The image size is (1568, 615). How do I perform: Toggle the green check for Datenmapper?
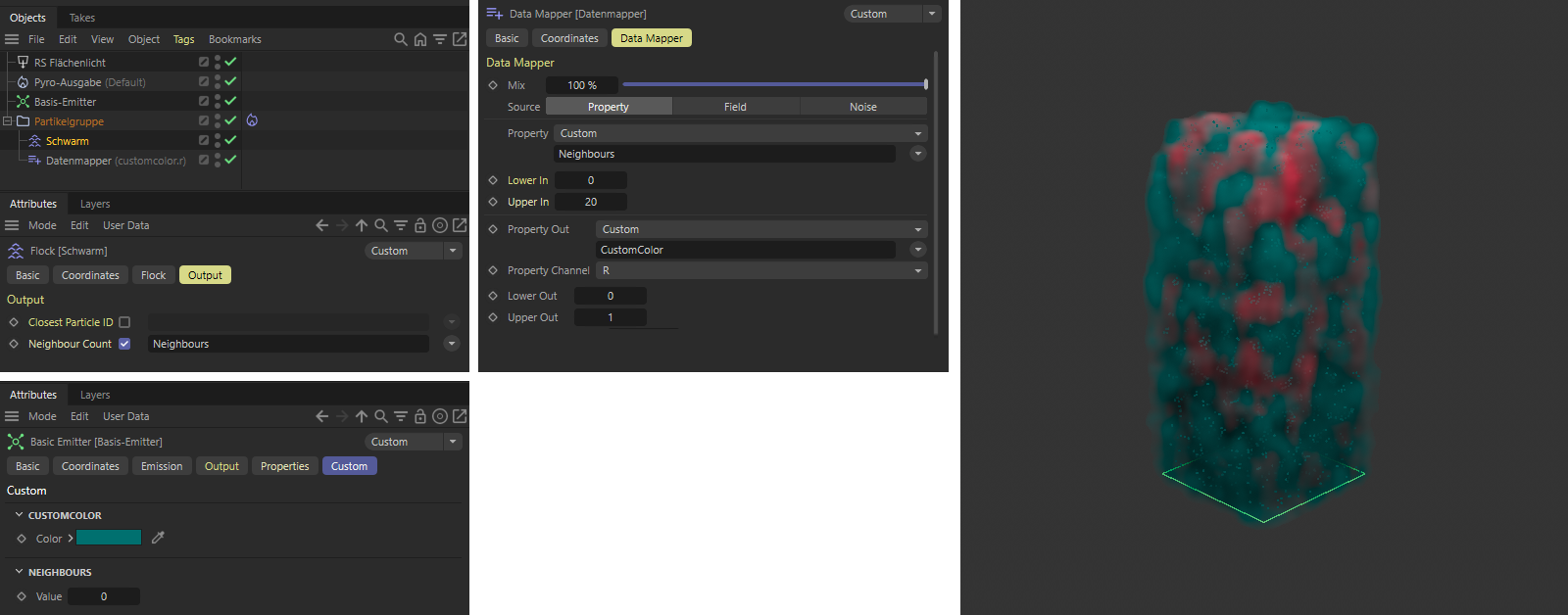pos(230,160)
